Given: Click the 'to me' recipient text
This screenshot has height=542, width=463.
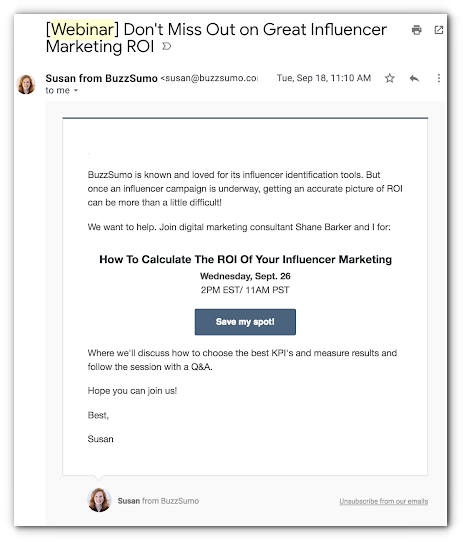Looking at the screenshot, I should [57, 91].
